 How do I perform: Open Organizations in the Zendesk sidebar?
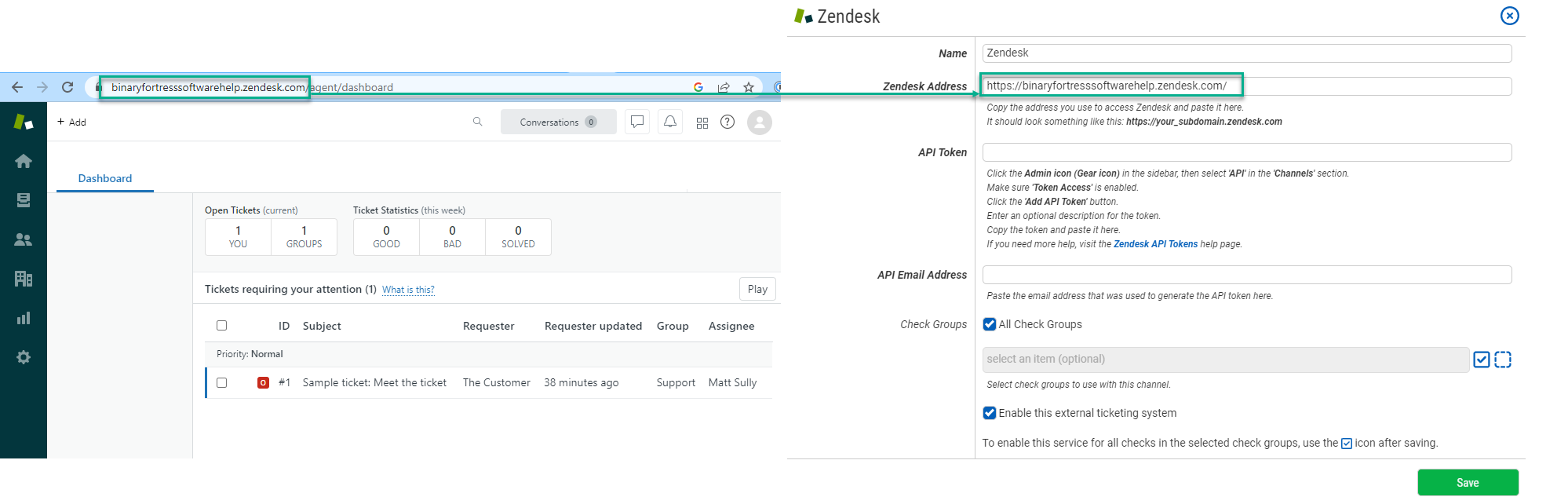click(x=24, y=279)
